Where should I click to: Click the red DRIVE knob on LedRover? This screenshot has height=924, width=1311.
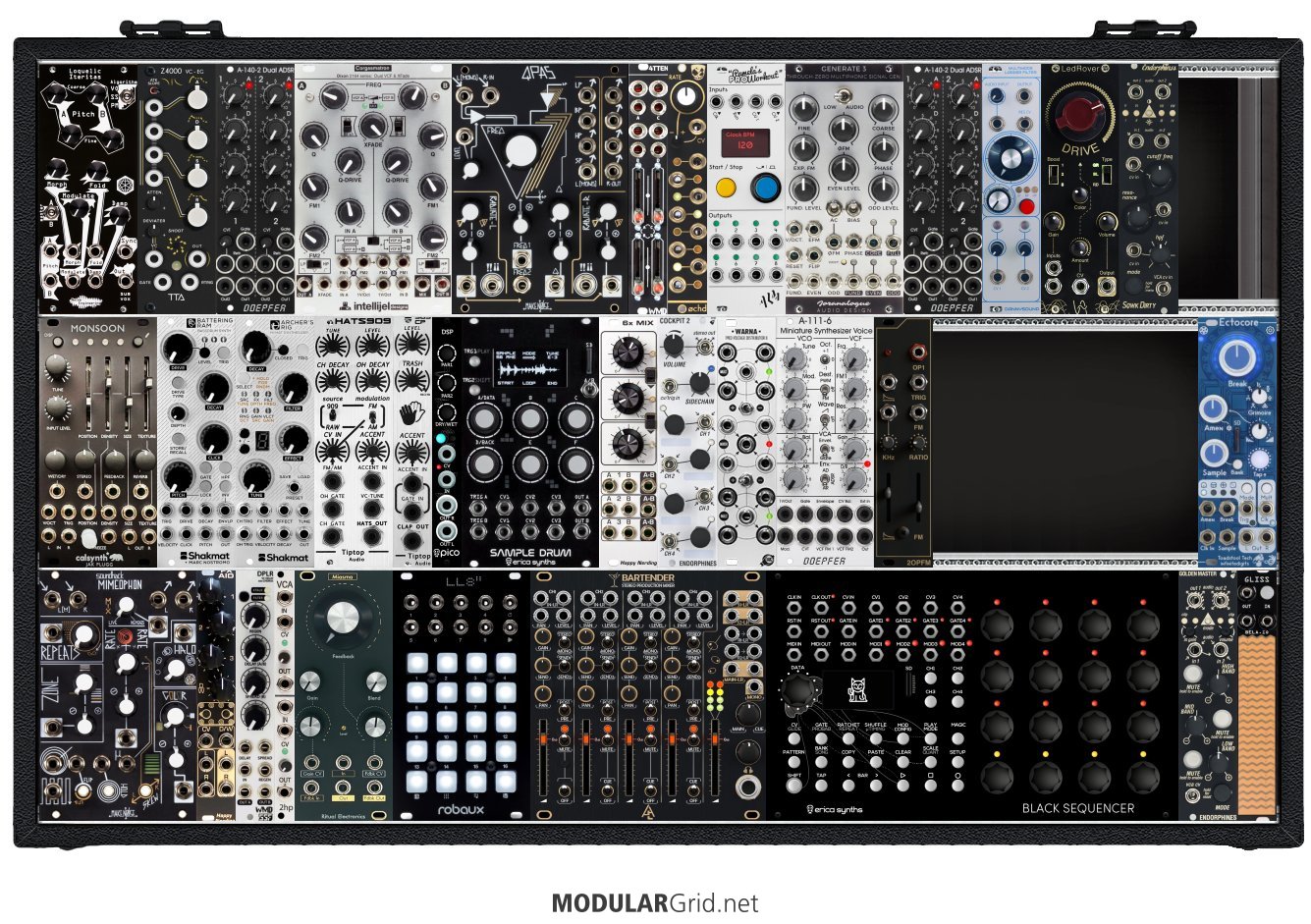point(1080,117)
